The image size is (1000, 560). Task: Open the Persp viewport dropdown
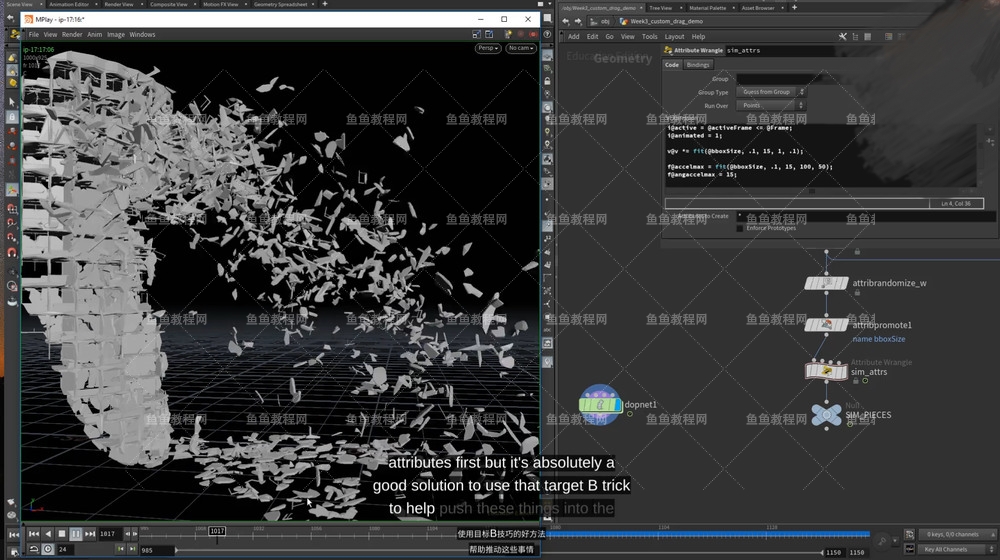pyautogui.click(x=488, y=48)
